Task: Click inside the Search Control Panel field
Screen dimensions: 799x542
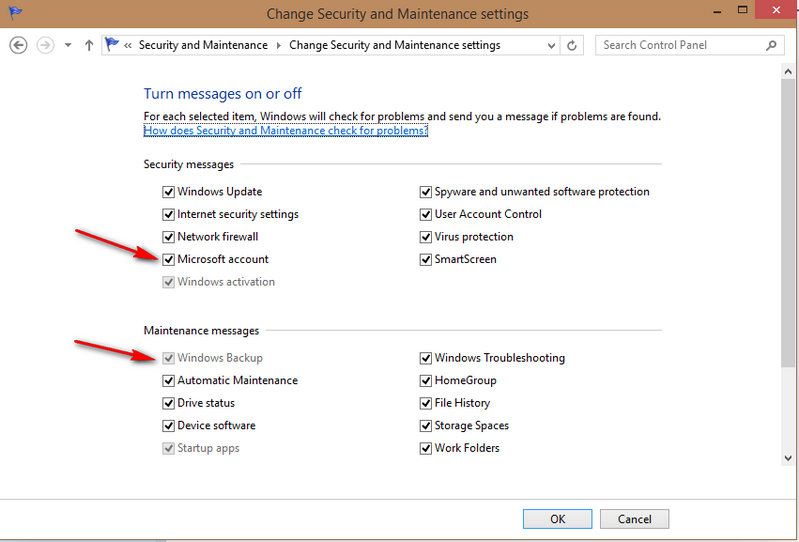Action: tap(680, 45)
